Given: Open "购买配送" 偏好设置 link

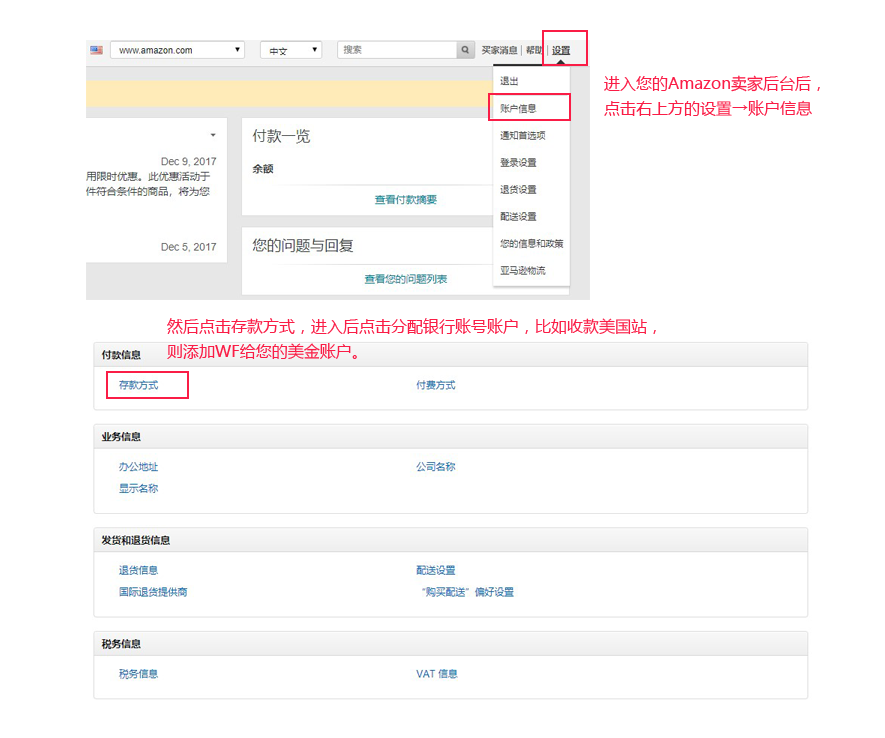Looking at the screenshot, I should [468, 592].
